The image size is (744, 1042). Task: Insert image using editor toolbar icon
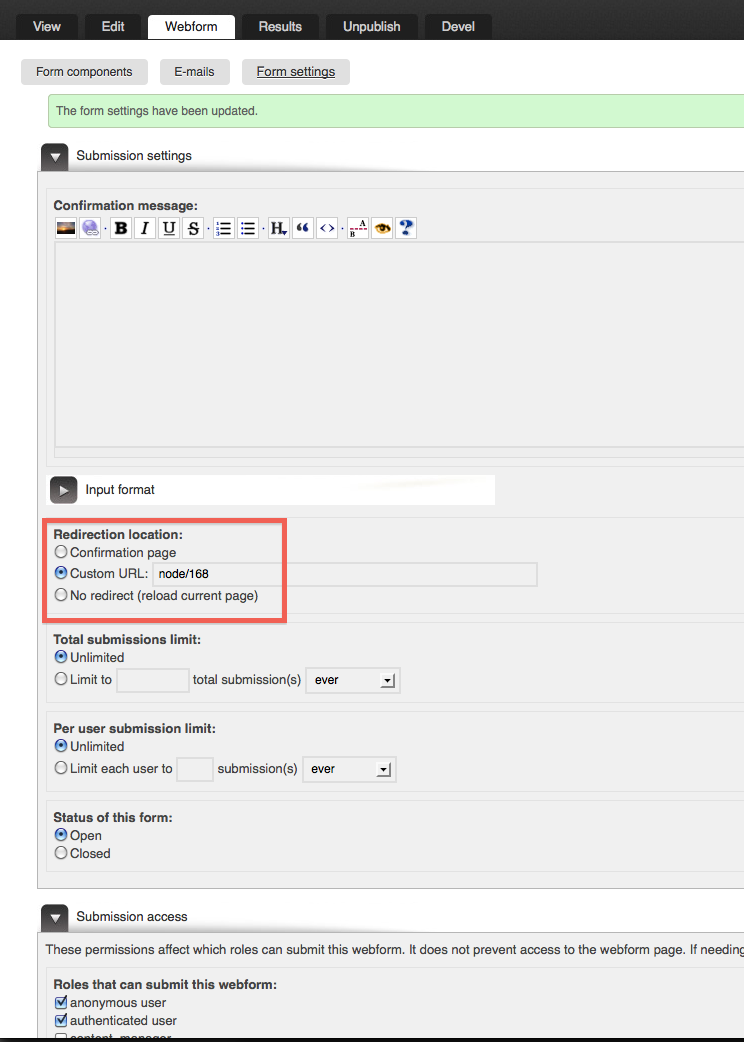pyautogui.click(x=66, y=229)
